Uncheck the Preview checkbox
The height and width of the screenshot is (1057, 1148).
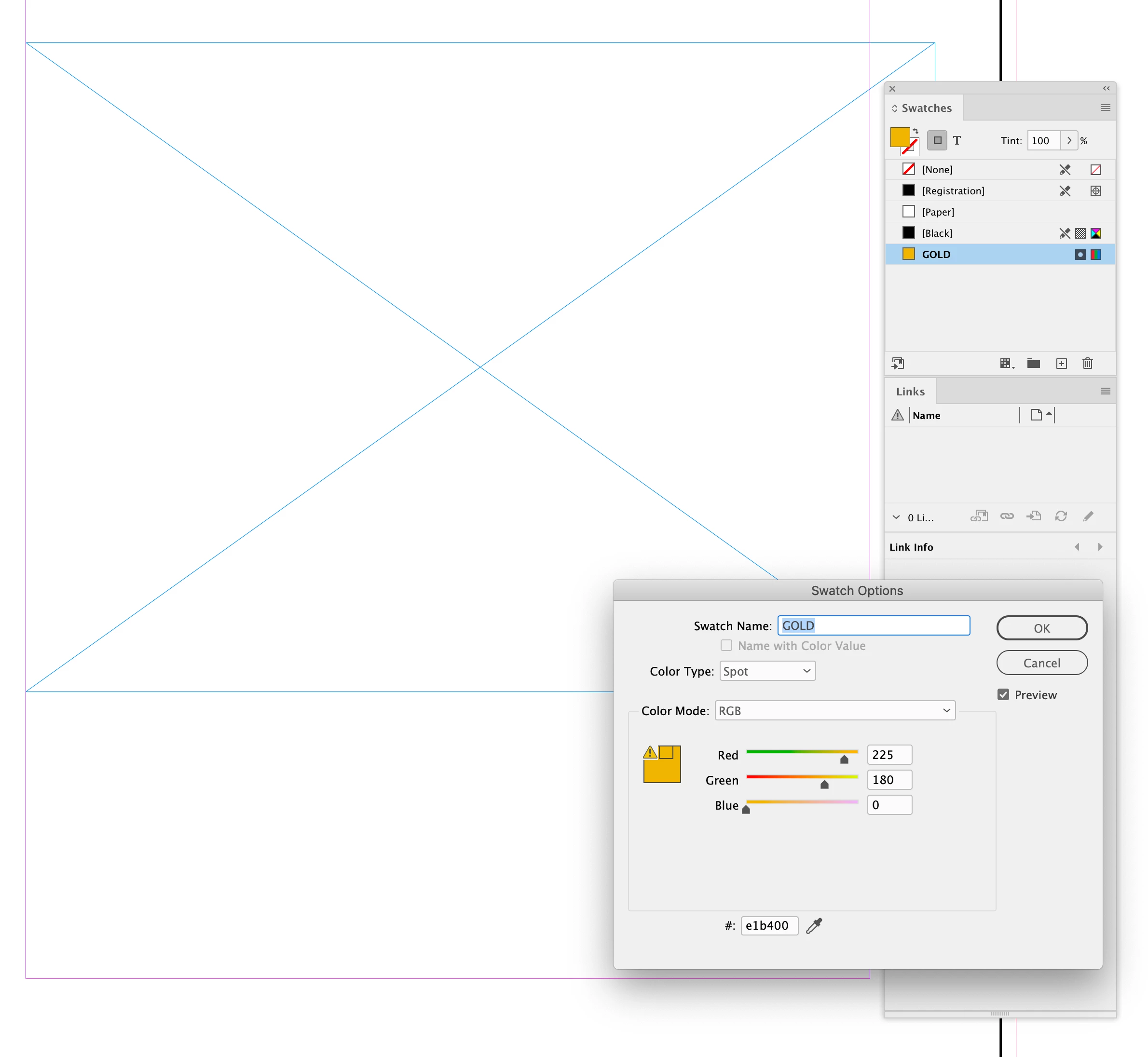[1003, 694]
